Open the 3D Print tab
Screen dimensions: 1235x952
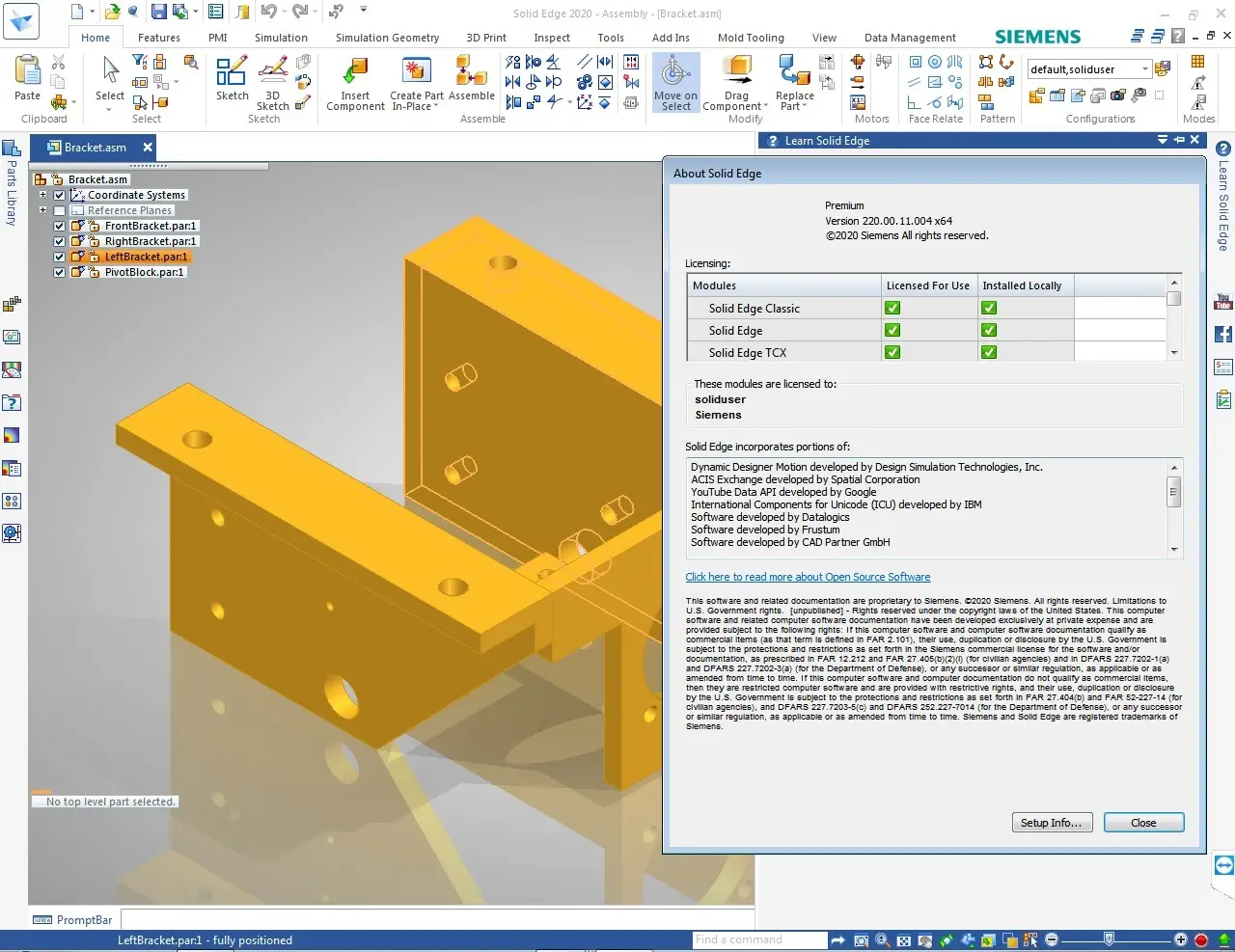click(x=486, y=38)
